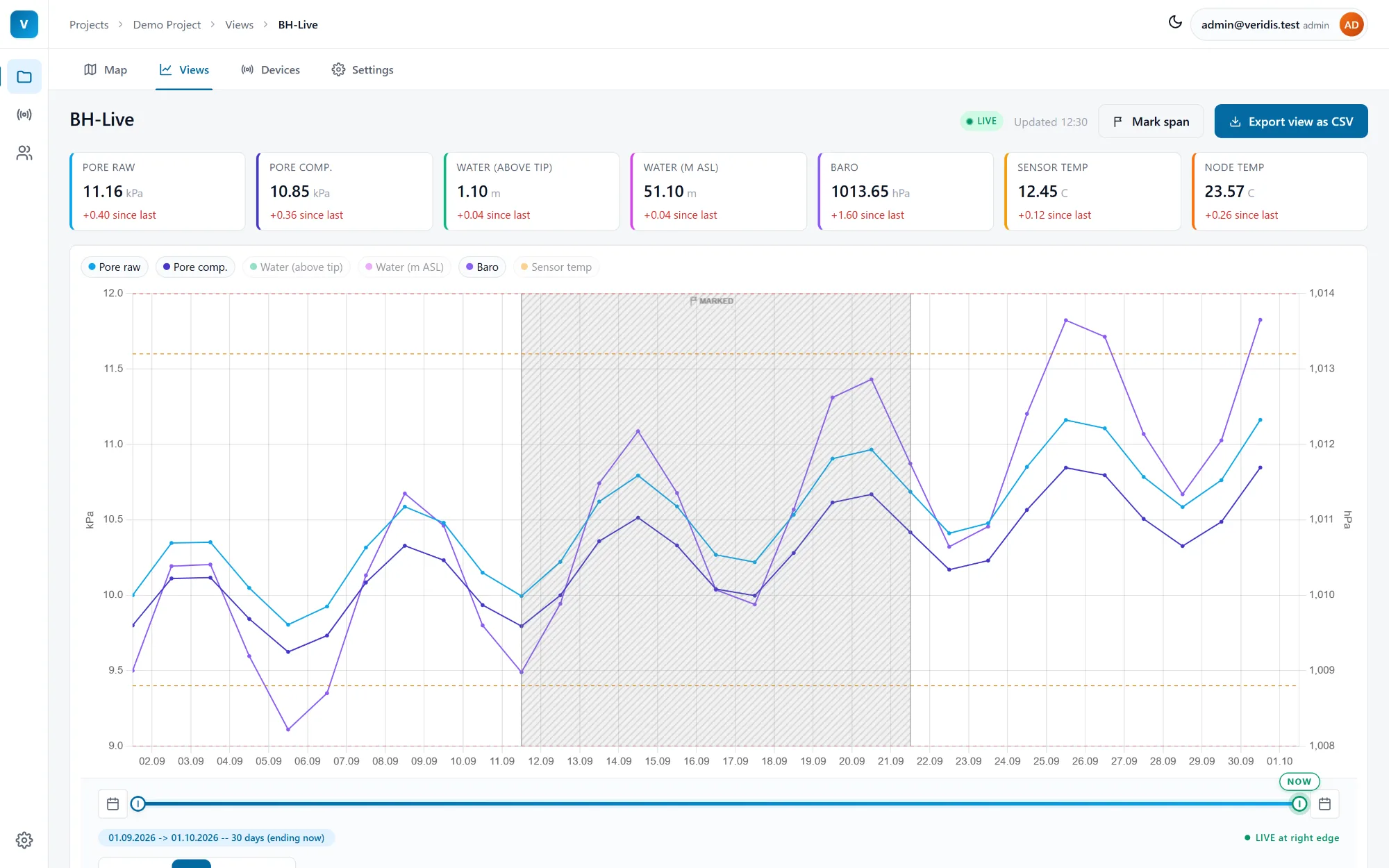Image resolution: width=1389 pixels, height=868 pixels.
Task: Select the PORE COMP. stat card
Action: [344, 192]
